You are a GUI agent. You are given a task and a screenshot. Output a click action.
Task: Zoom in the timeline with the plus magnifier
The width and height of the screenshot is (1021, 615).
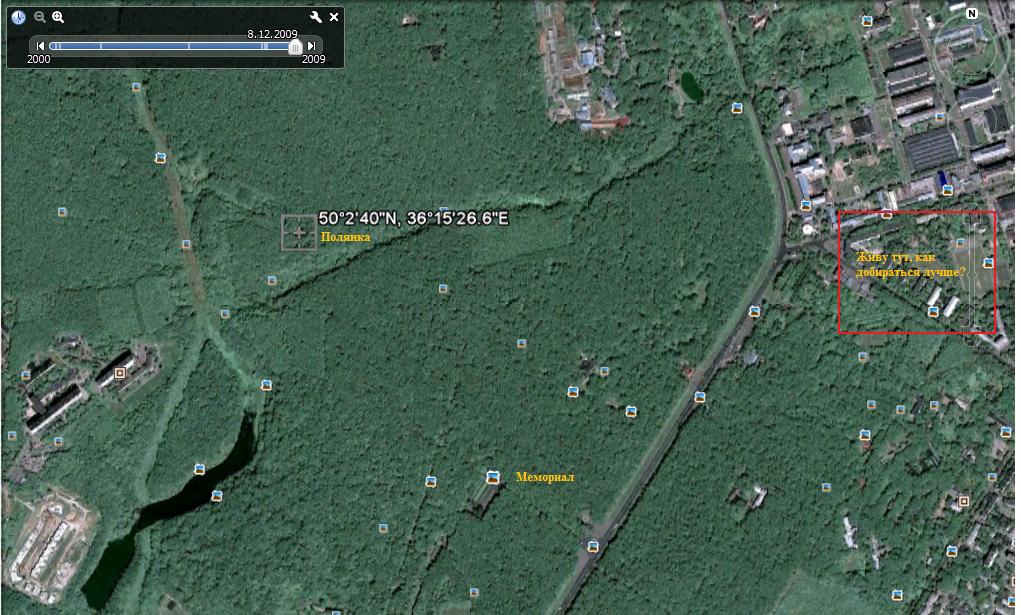coord(58,17)
